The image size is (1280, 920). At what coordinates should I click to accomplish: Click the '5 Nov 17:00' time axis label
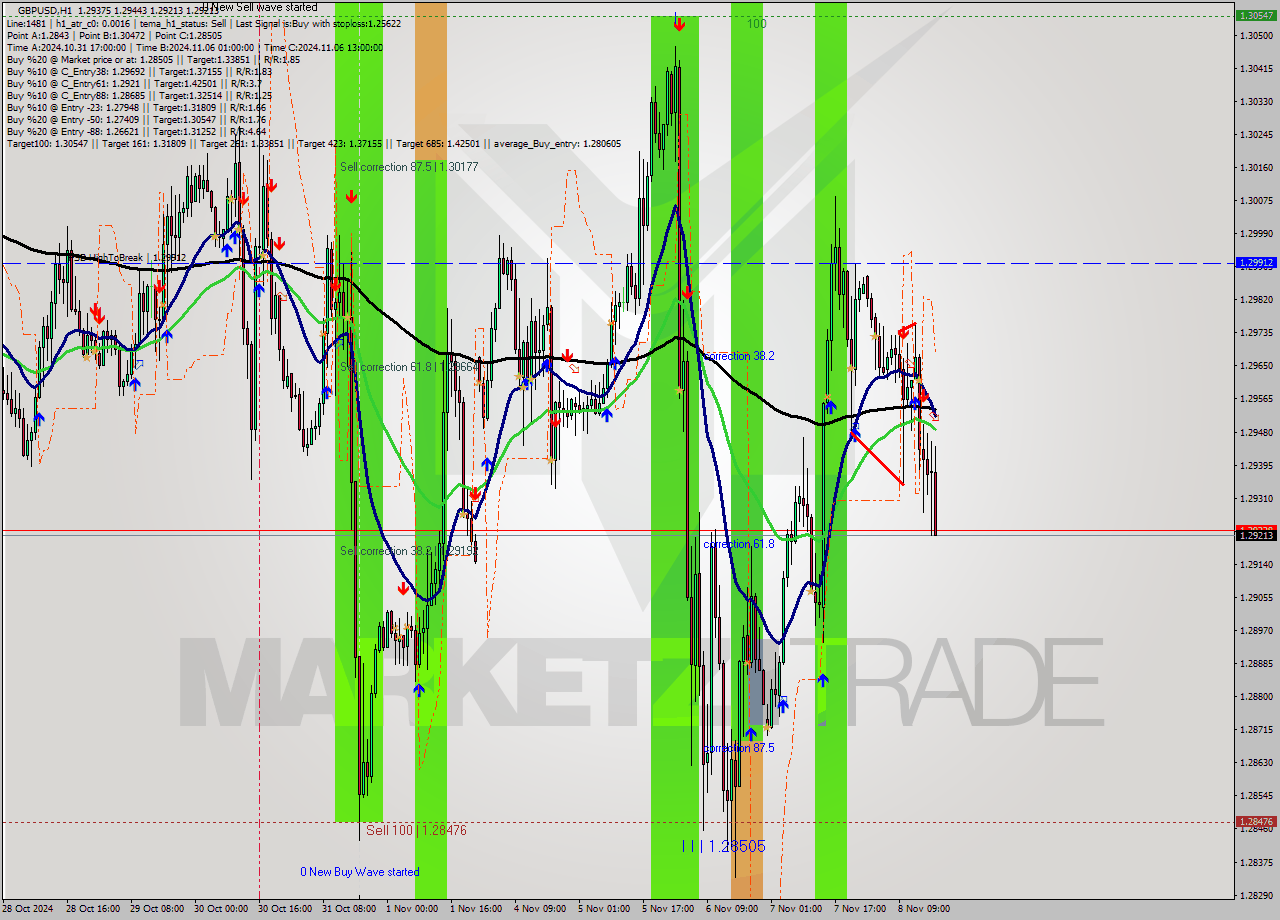click(668, 909)
